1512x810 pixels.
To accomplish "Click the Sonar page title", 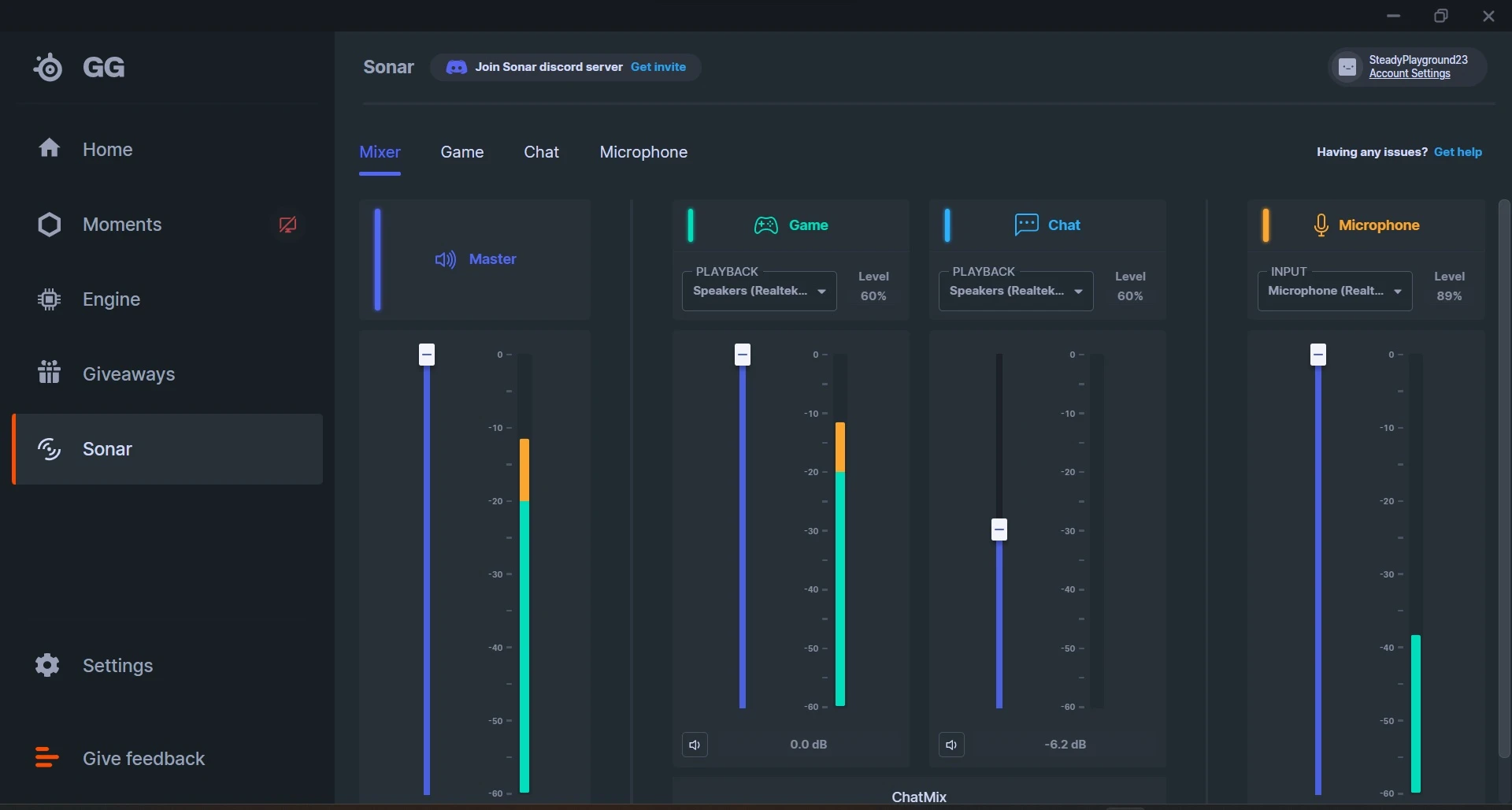I will click(388, 67).
